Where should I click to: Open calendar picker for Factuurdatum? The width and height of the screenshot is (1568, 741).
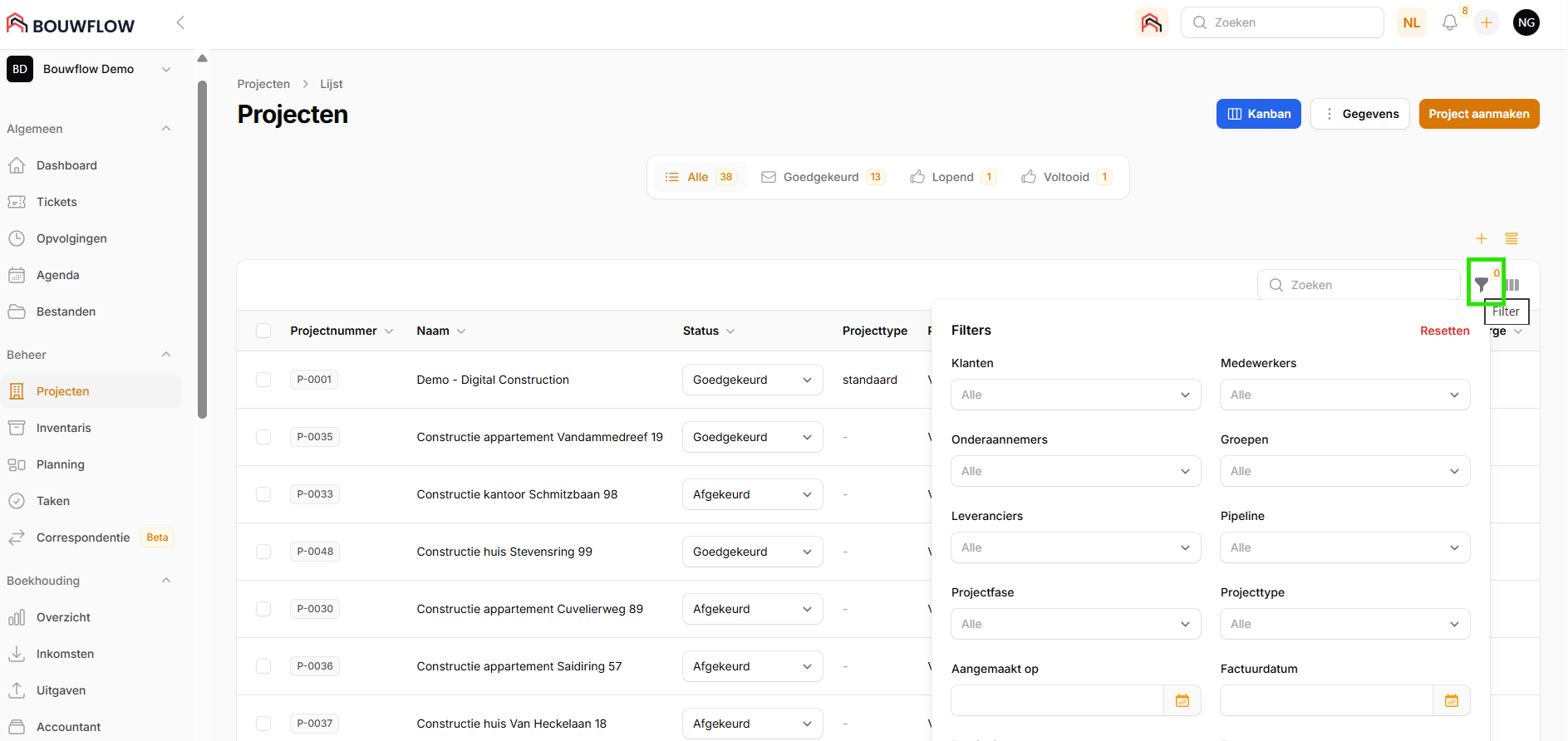[x=1452, y=700]
